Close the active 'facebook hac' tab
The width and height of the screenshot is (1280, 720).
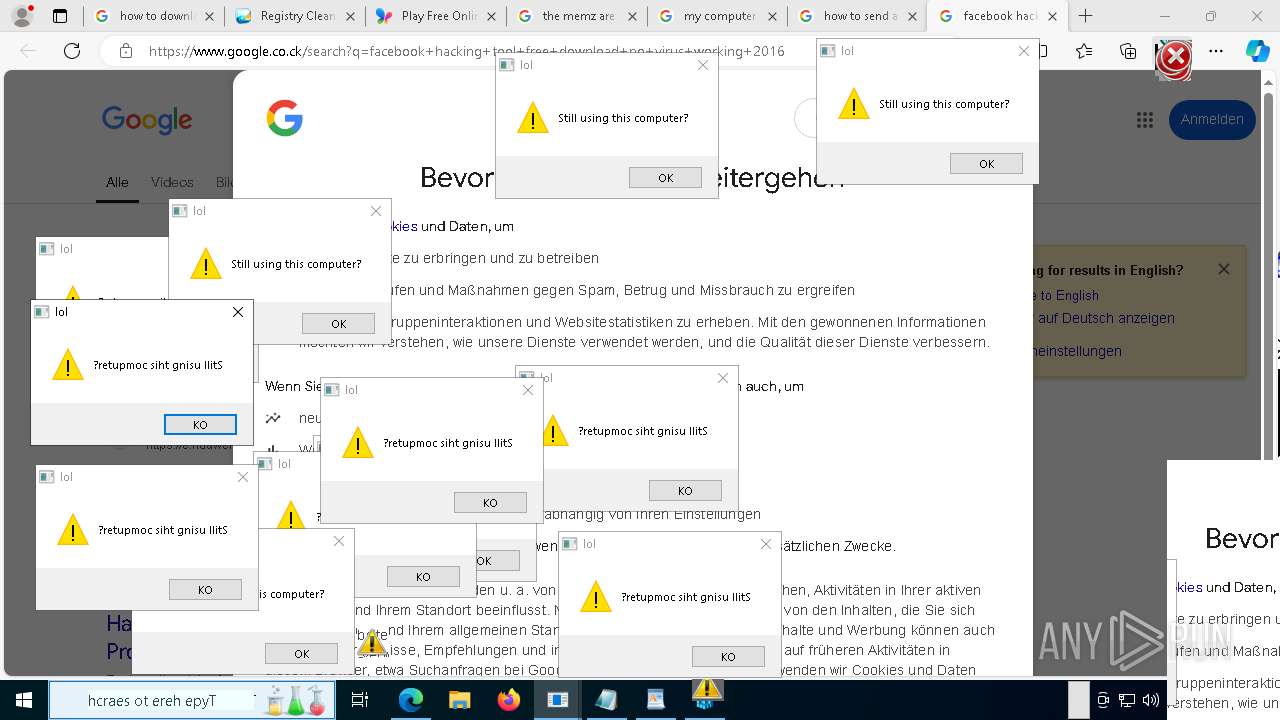tap(1052, 16)
